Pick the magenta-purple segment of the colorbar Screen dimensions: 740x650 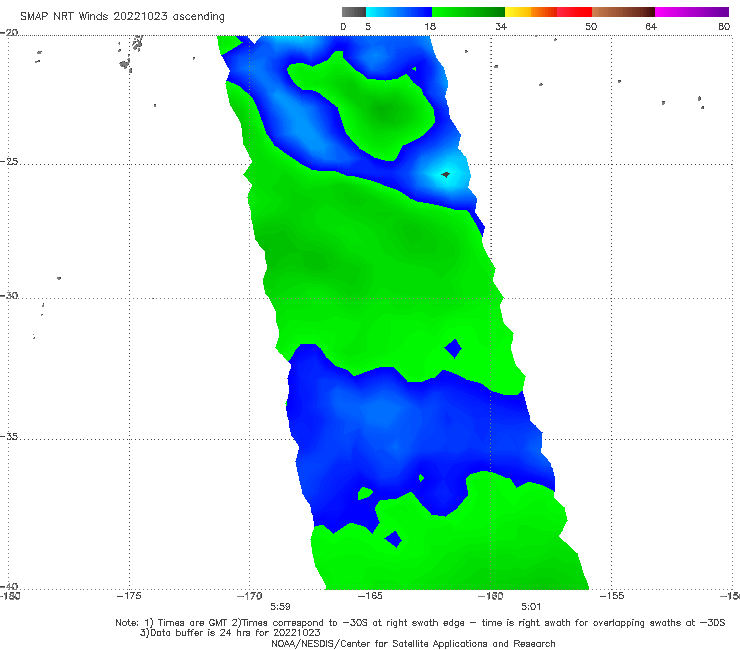tap(692, 12)
